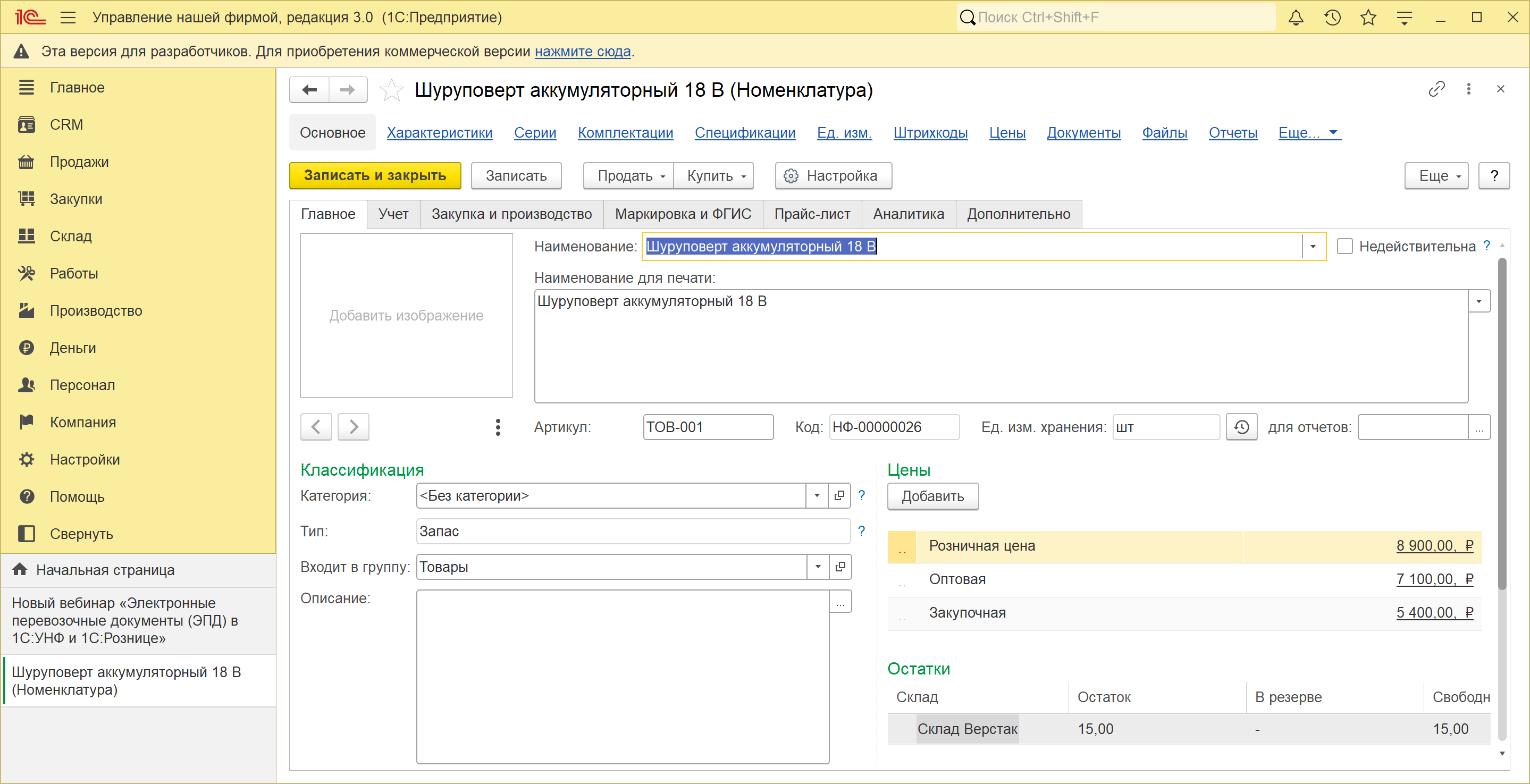
Task: Close the Номенклатура form tab
Action: point(1500,89)
